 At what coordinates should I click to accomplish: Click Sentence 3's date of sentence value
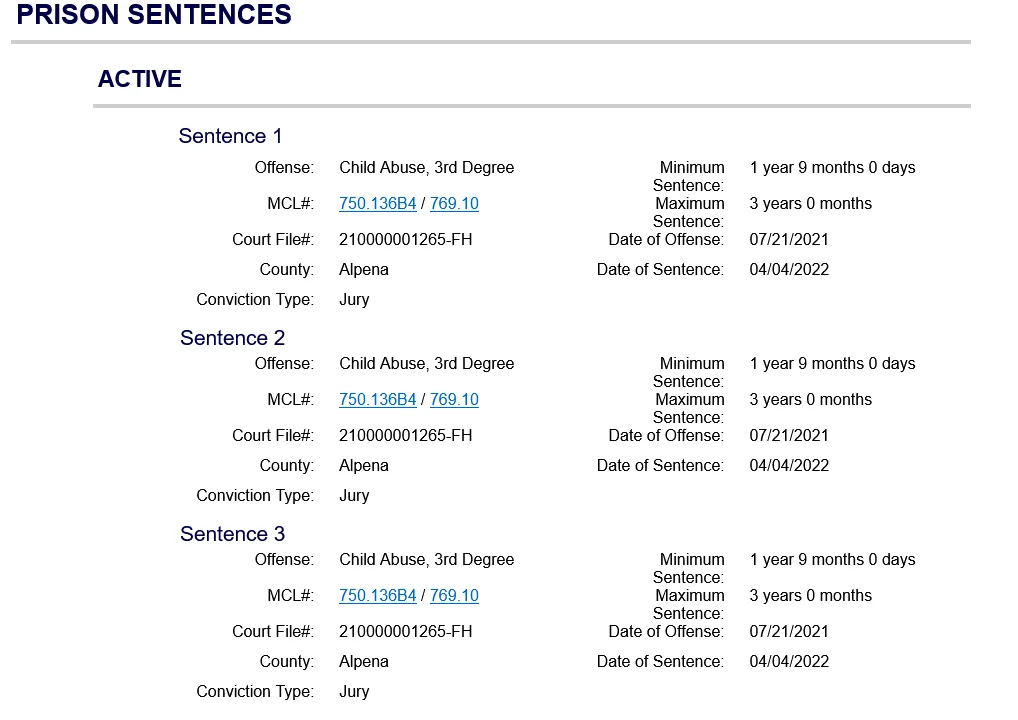pos(789,662)
